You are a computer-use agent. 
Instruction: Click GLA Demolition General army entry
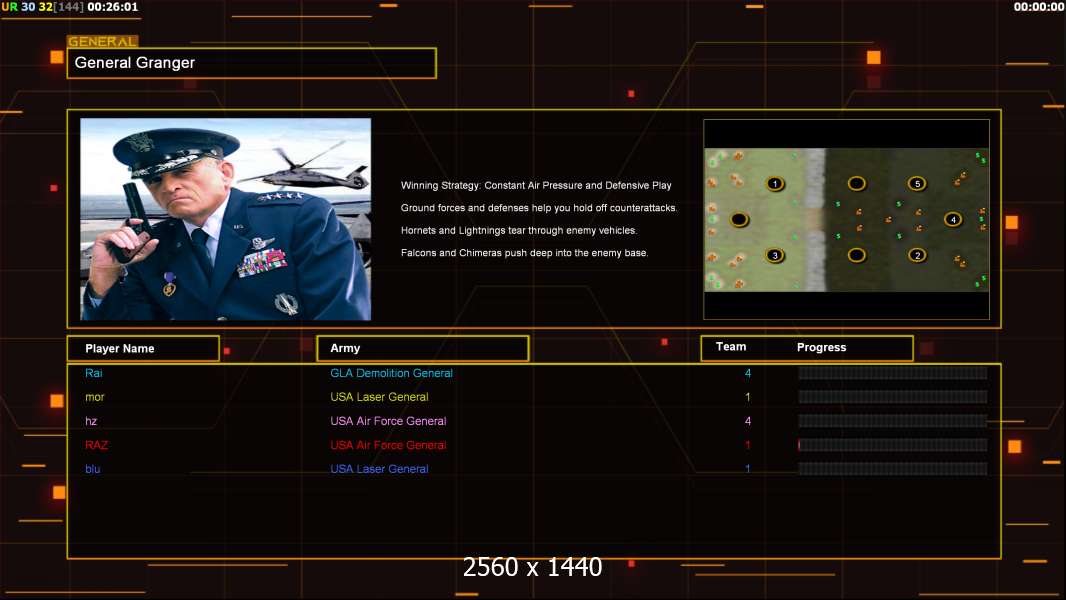(392, 373)
